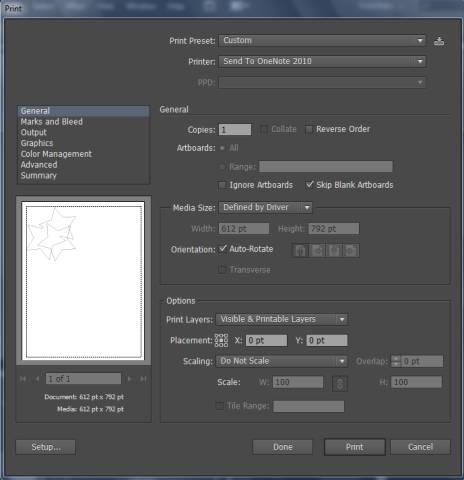Click the Overlap stepper arrows
The image size is (464, 480).
pyautogui.click(x=395, y=361)
